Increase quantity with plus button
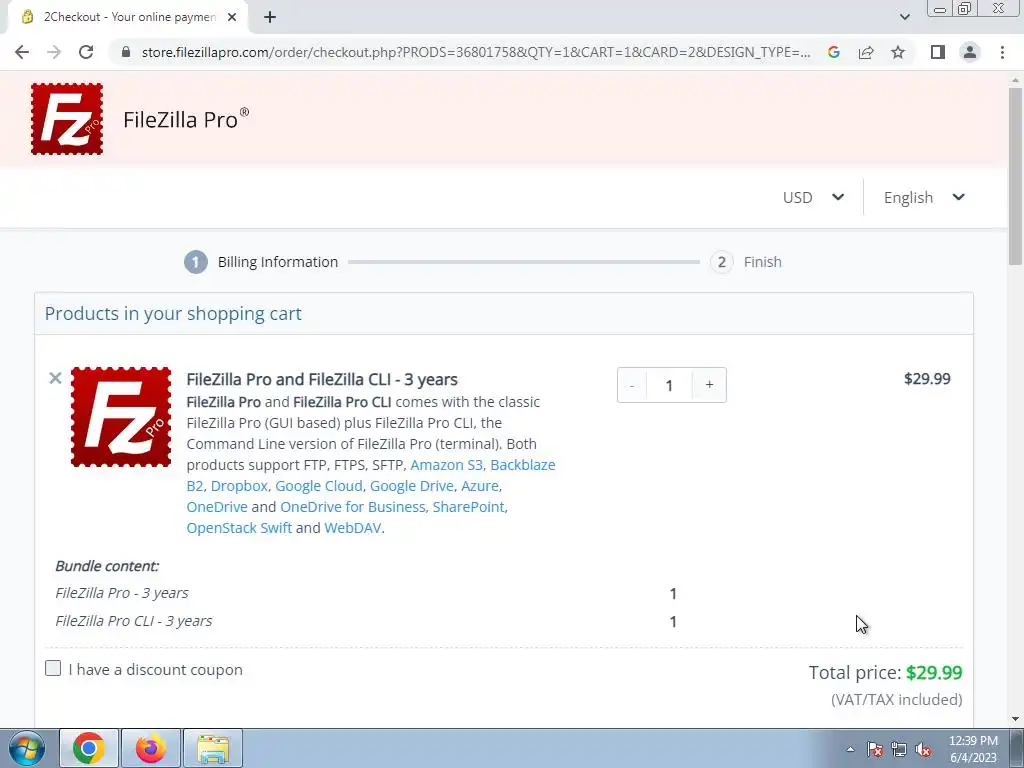 (x=709, y=385)
